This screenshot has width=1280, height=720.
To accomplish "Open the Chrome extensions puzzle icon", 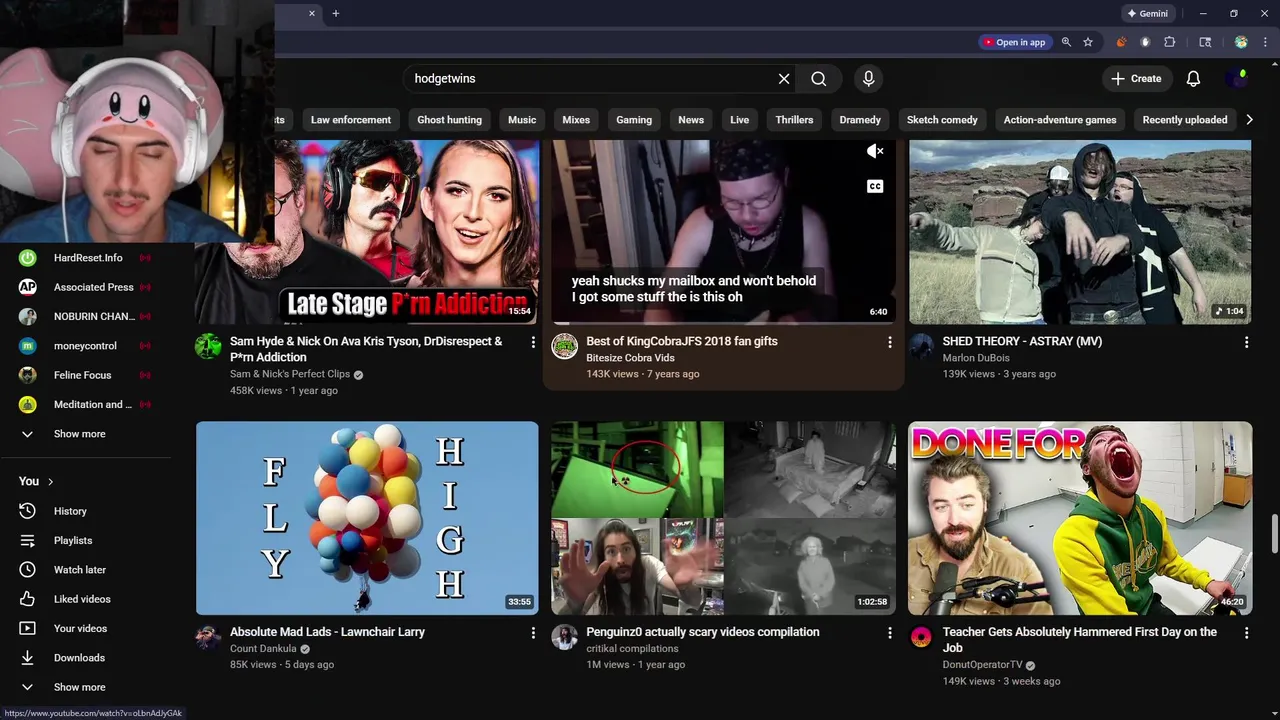I will (1170, 42).
